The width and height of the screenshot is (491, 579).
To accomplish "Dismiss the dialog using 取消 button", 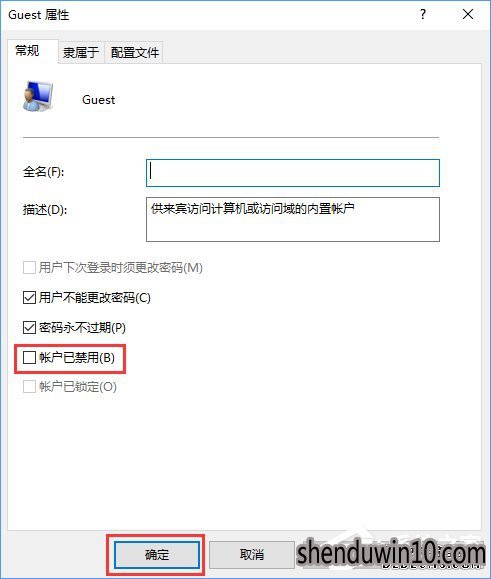I will 252,555.
